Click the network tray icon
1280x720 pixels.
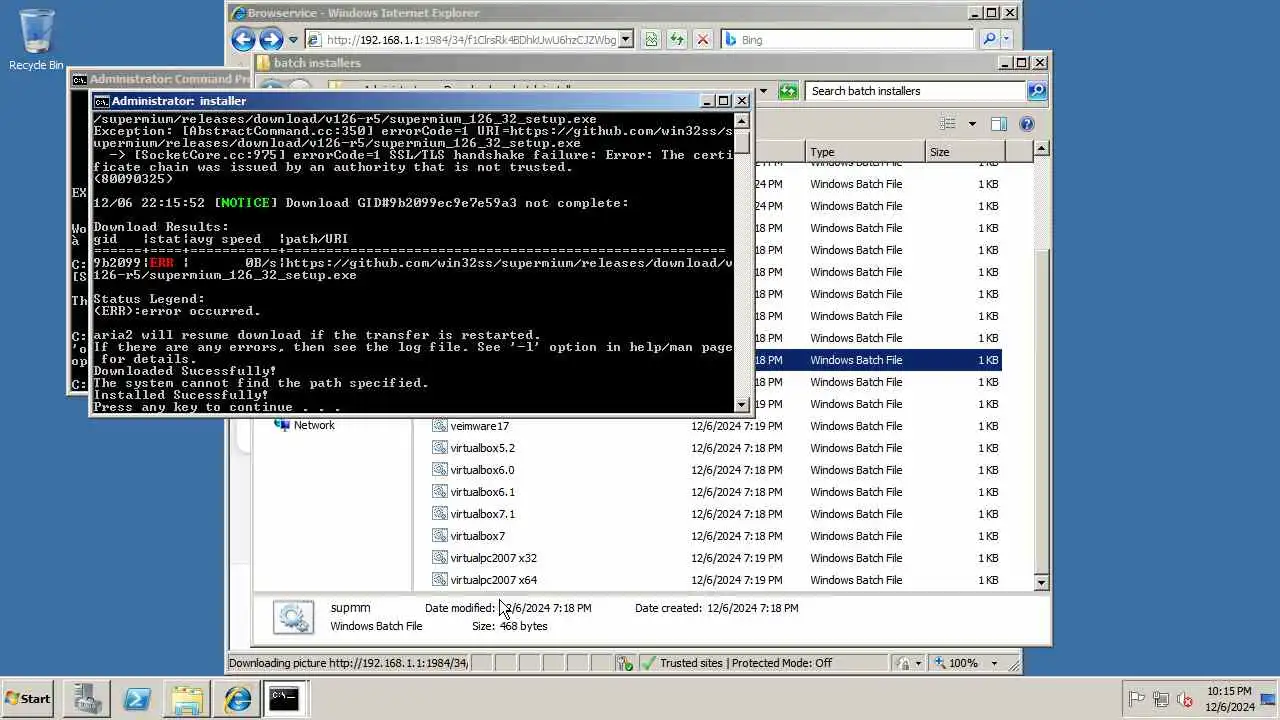coord(1161,700)
